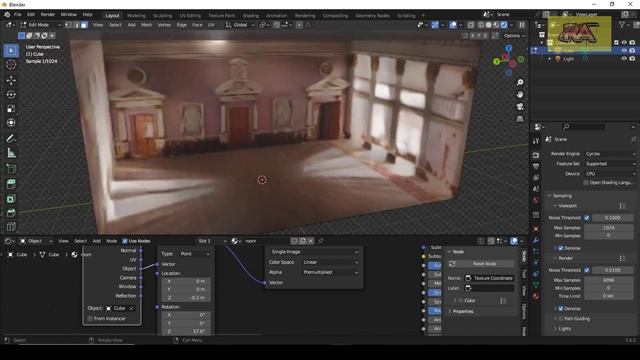Open the UV menu in viewport header

tap(211, 25)
